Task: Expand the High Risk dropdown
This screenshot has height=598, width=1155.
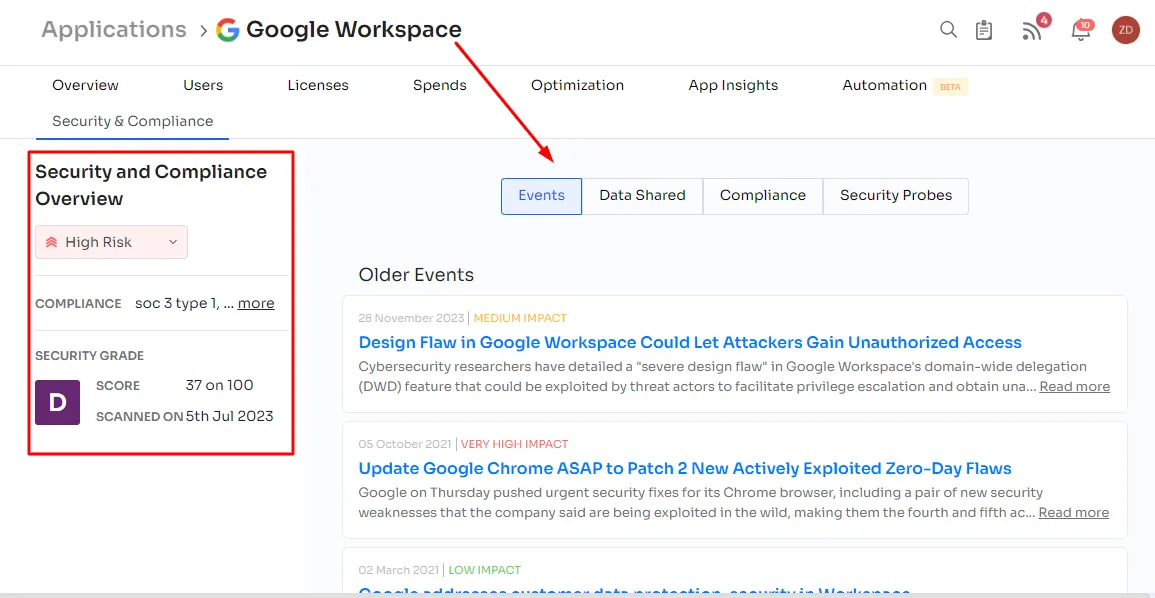Action: (111, 242)
